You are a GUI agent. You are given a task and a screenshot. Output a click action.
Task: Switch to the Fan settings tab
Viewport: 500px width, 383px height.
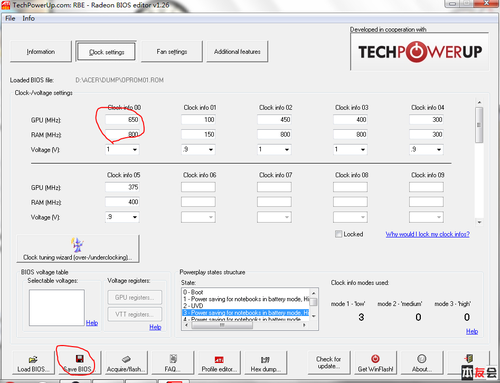tap(172, 52)
